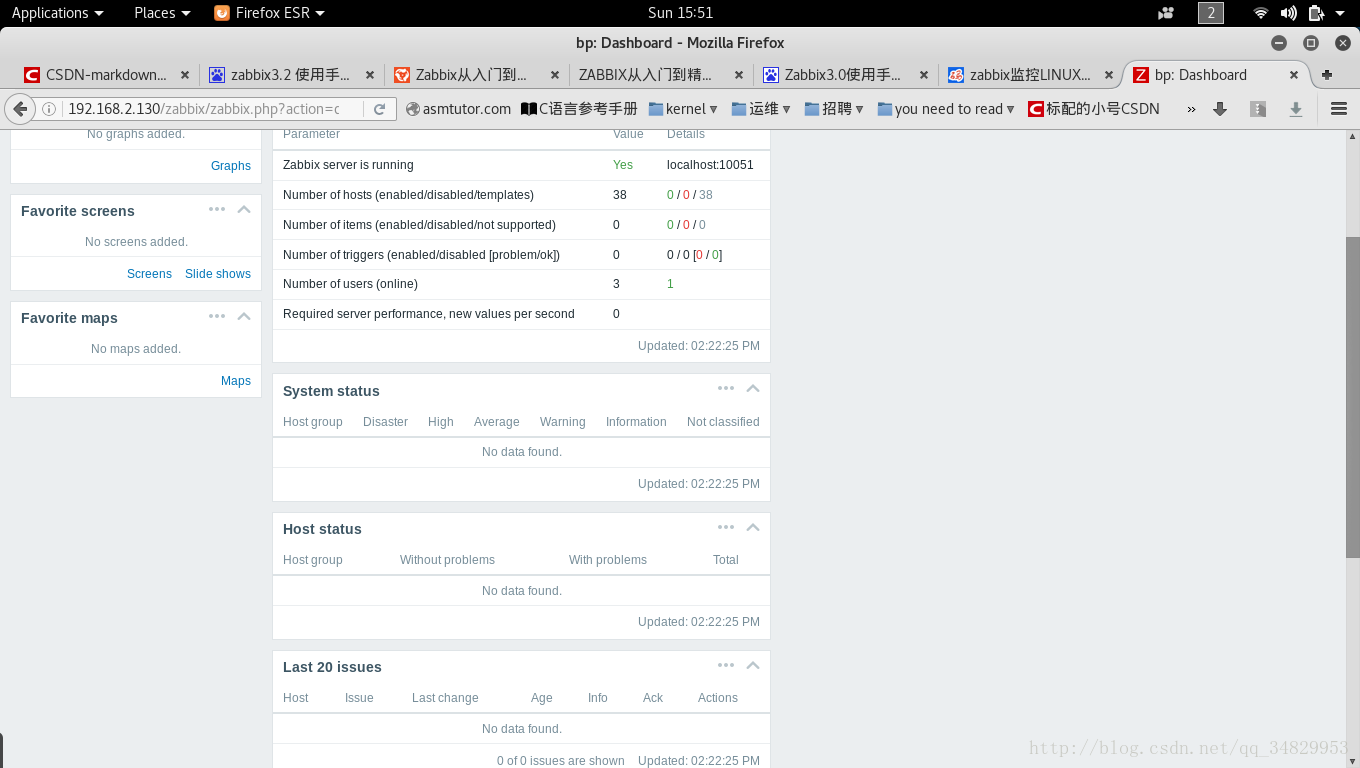The height and width of the screenshot is (768, 1360).
Task: Open System status widget options dots
Action: (726, 388)
